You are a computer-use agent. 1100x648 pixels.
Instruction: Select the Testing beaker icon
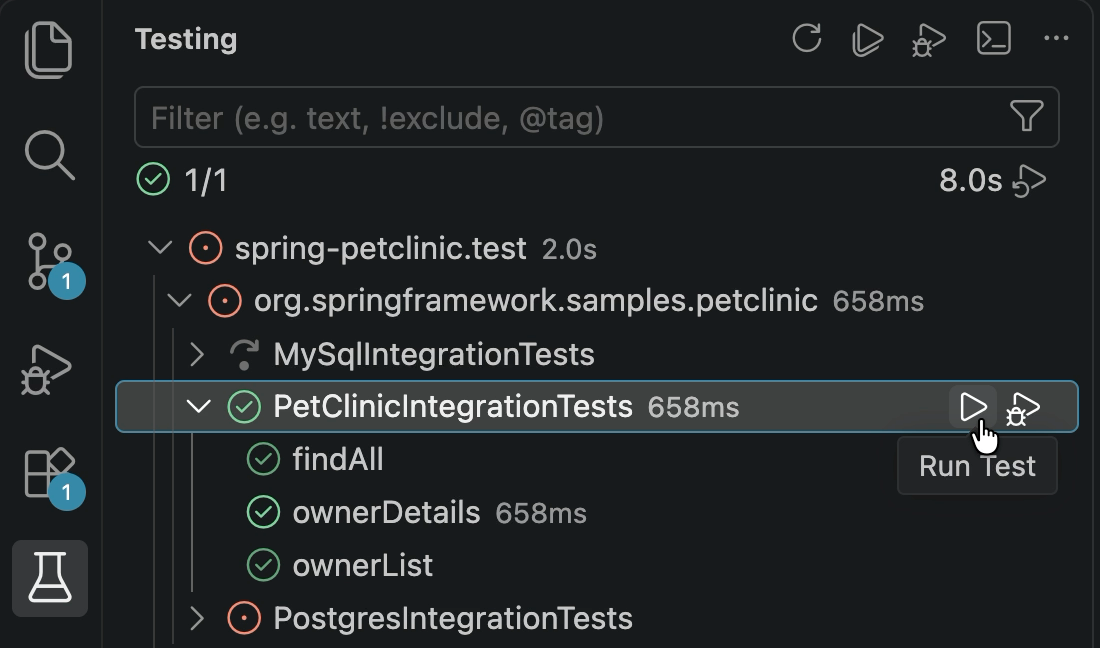click(x=50, y=578)
